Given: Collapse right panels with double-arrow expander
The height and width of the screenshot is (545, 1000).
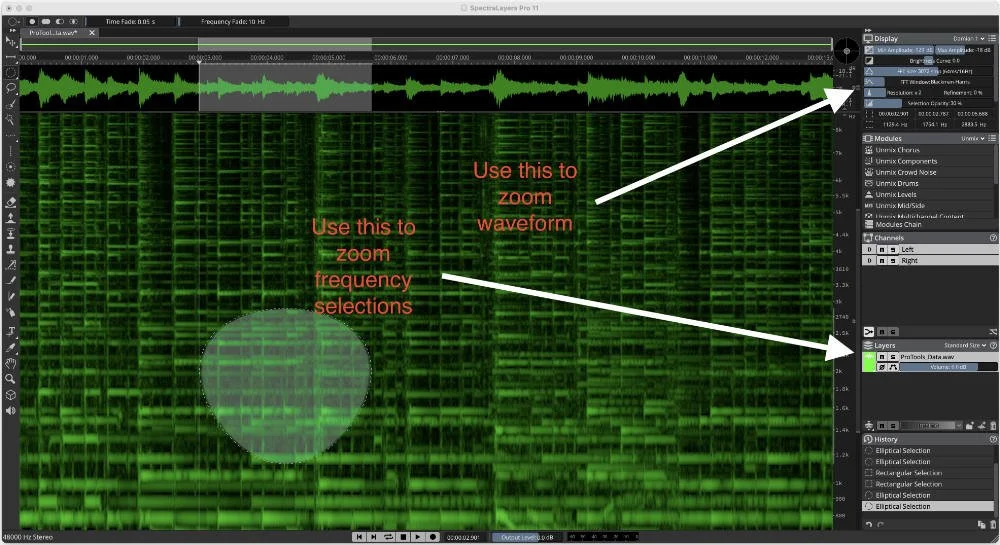Looking at the screenshot, I should pyautogui.click(x=868, y=30).
